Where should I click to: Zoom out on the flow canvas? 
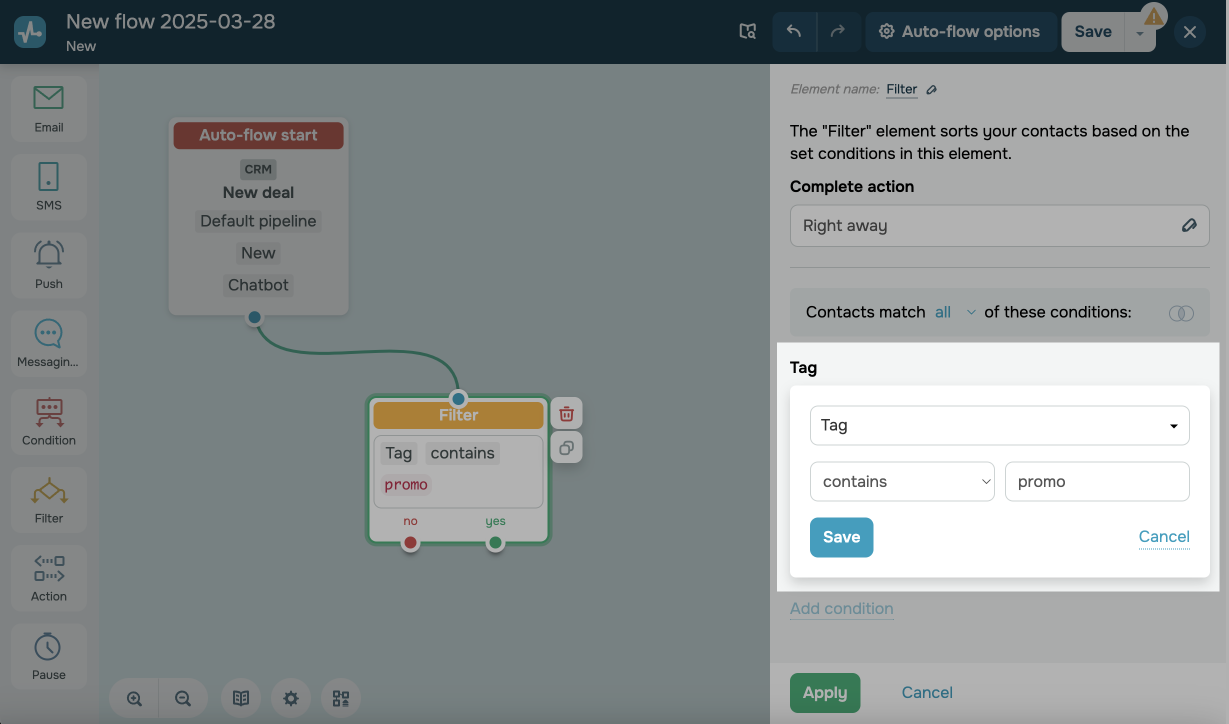pyautogui.click(x=183, y=699)
